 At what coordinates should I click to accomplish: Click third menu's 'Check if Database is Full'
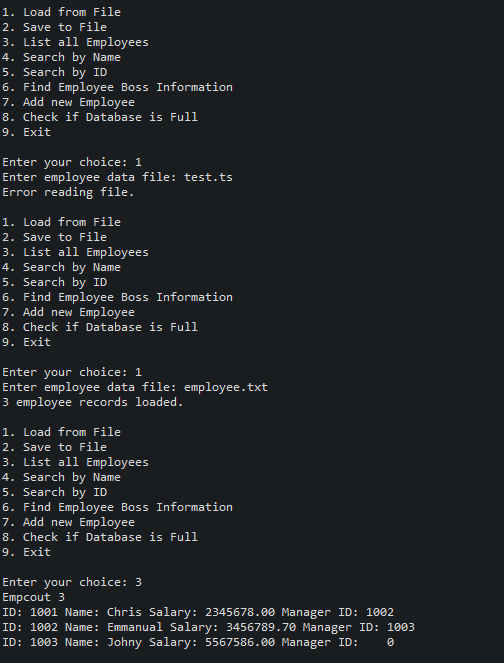coord(100,537)
